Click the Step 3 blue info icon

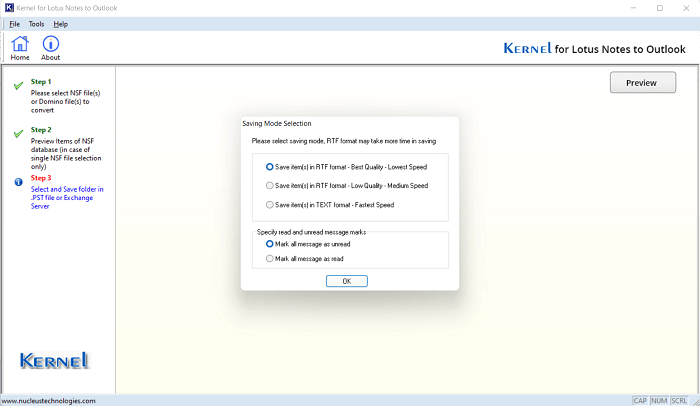(18, 182)
